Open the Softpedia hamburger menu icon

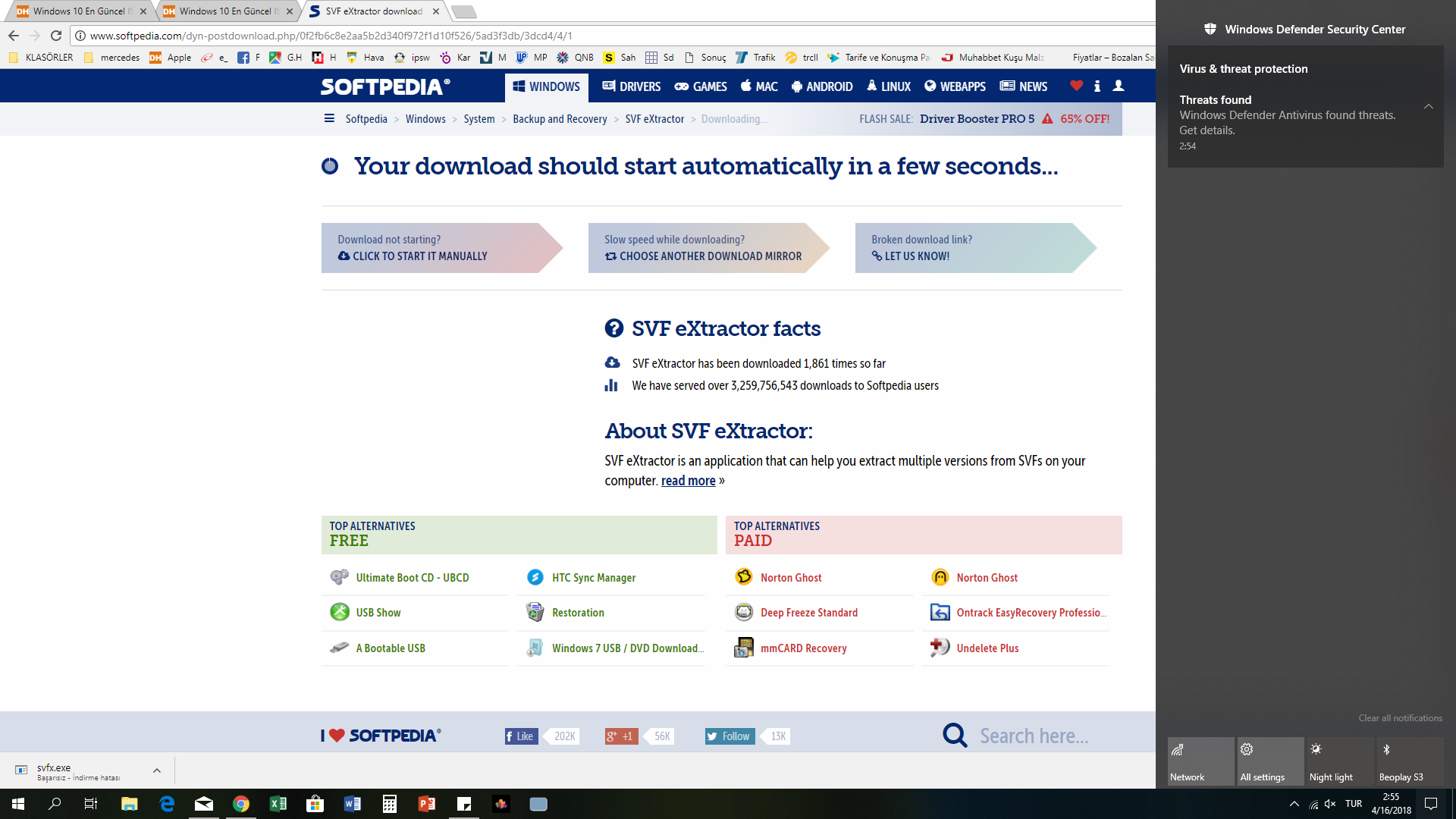tap(329, 118)
